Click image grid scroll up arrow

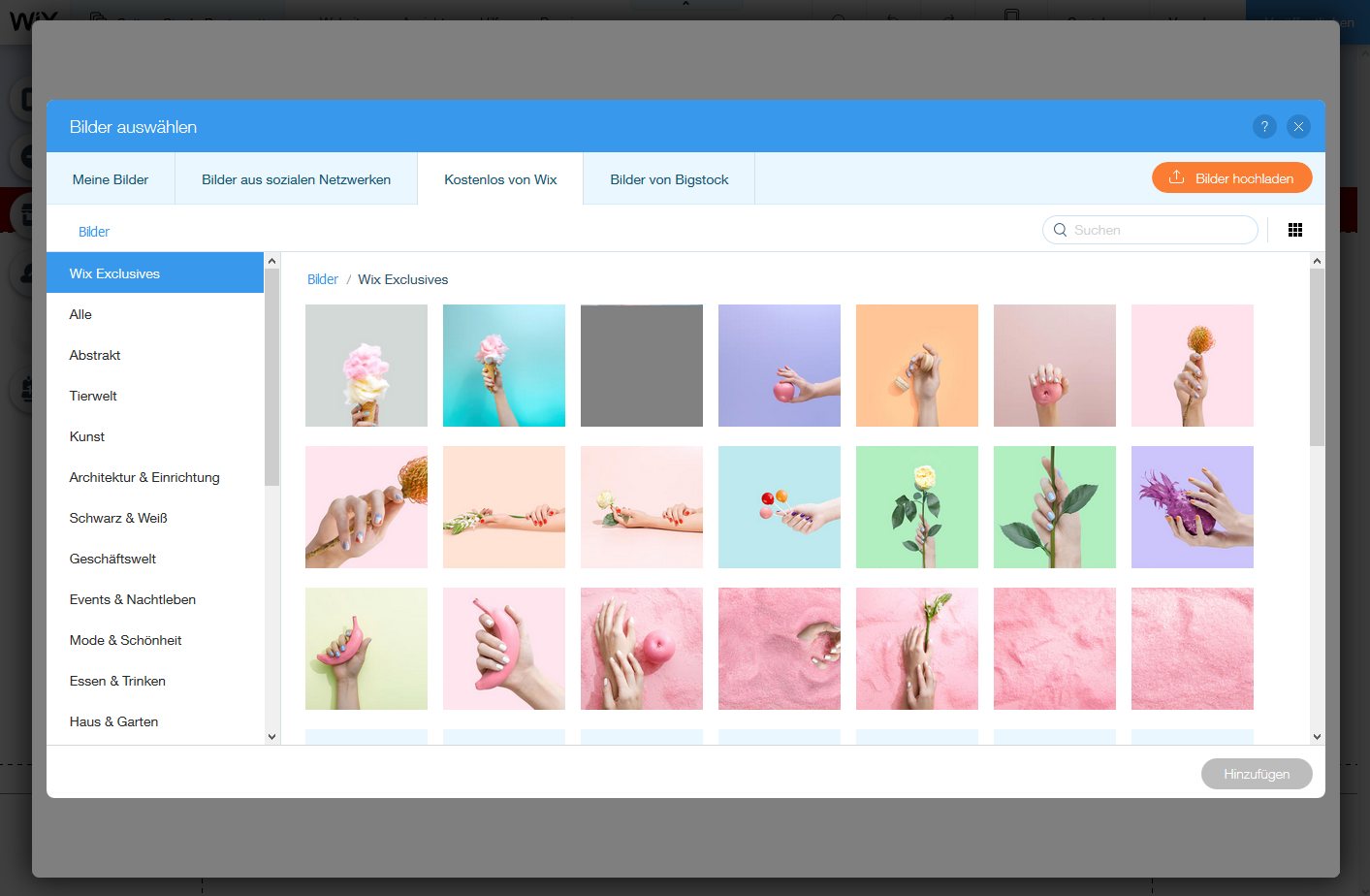[1317, 261]
